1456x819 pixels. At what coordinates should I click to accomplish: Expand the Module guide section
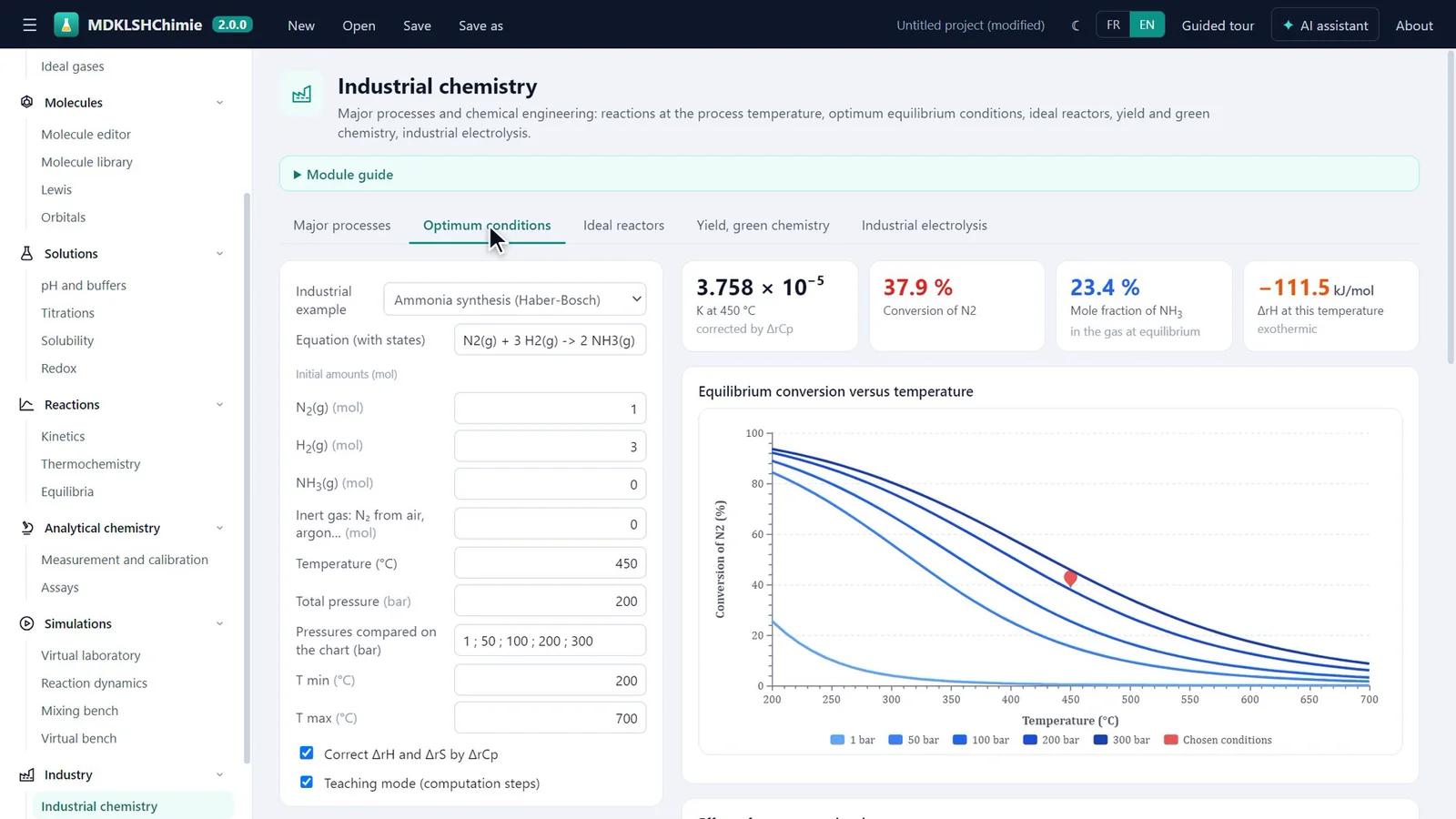coord(849,174)
